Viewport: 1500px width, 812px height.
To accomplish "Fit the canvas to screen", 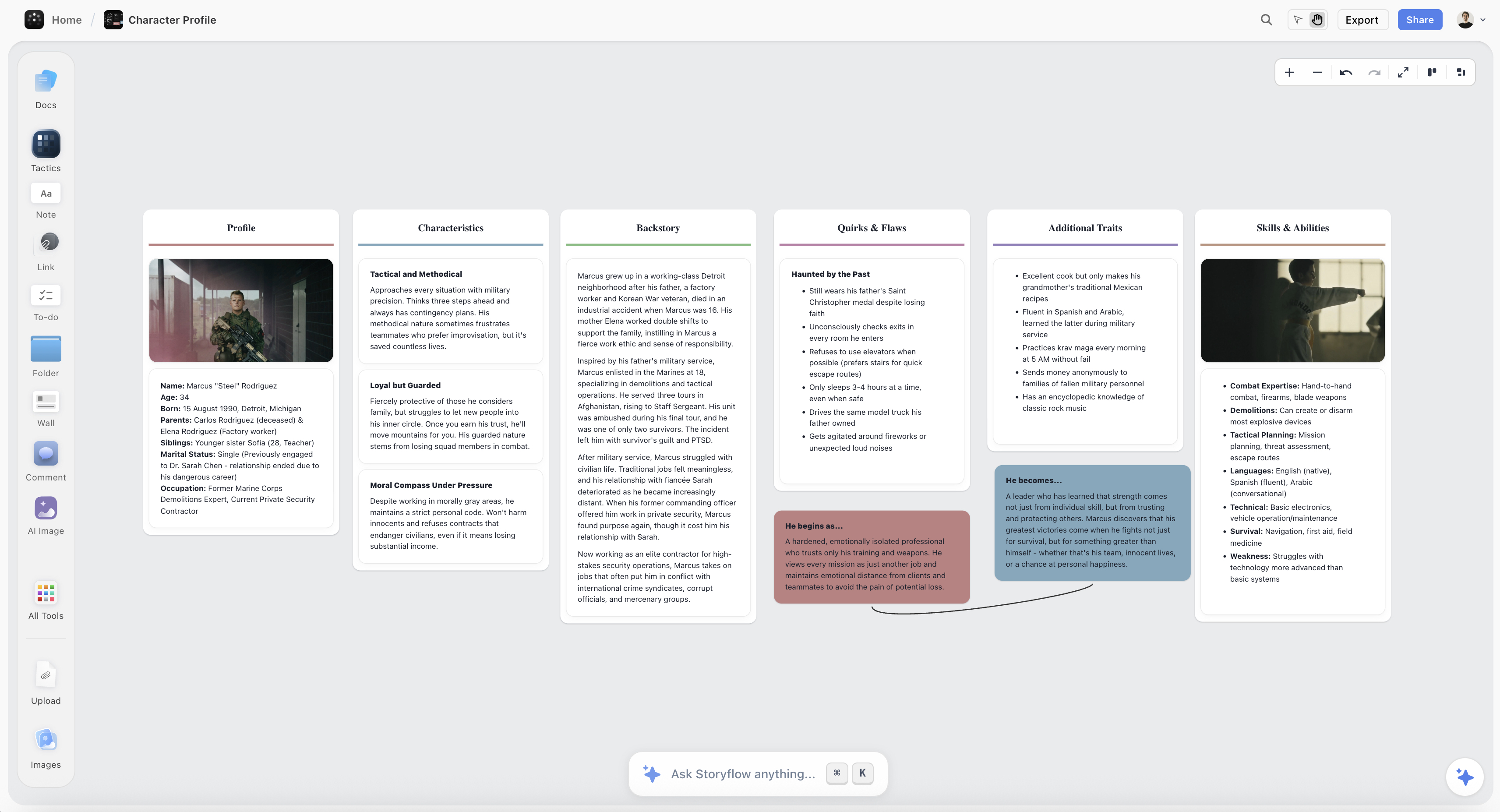I will (1403, 72).
